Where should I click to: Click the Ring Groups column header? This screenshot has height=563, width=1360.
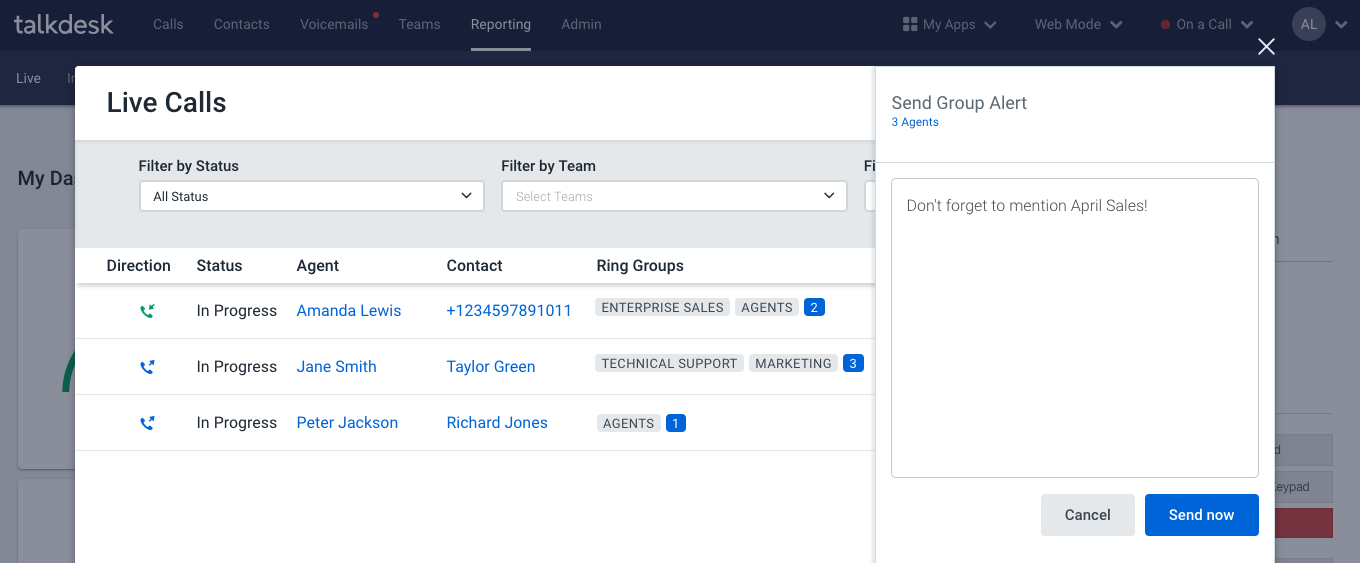point(640,266)
